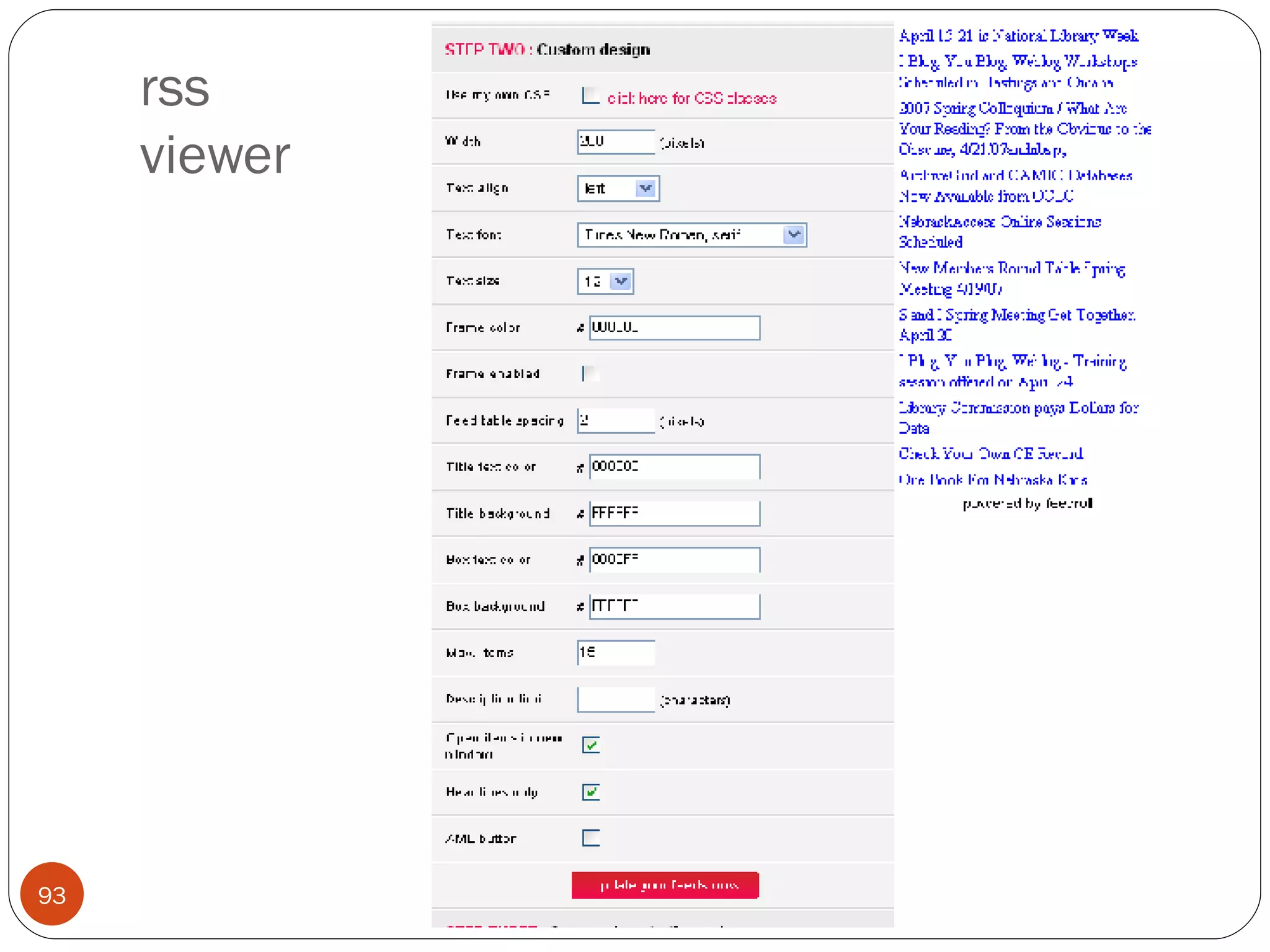Focus the Description limit characters field

point(616,699)
